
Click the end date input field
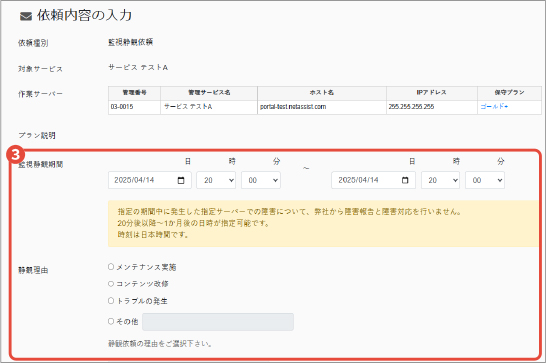tap(373, 180)
